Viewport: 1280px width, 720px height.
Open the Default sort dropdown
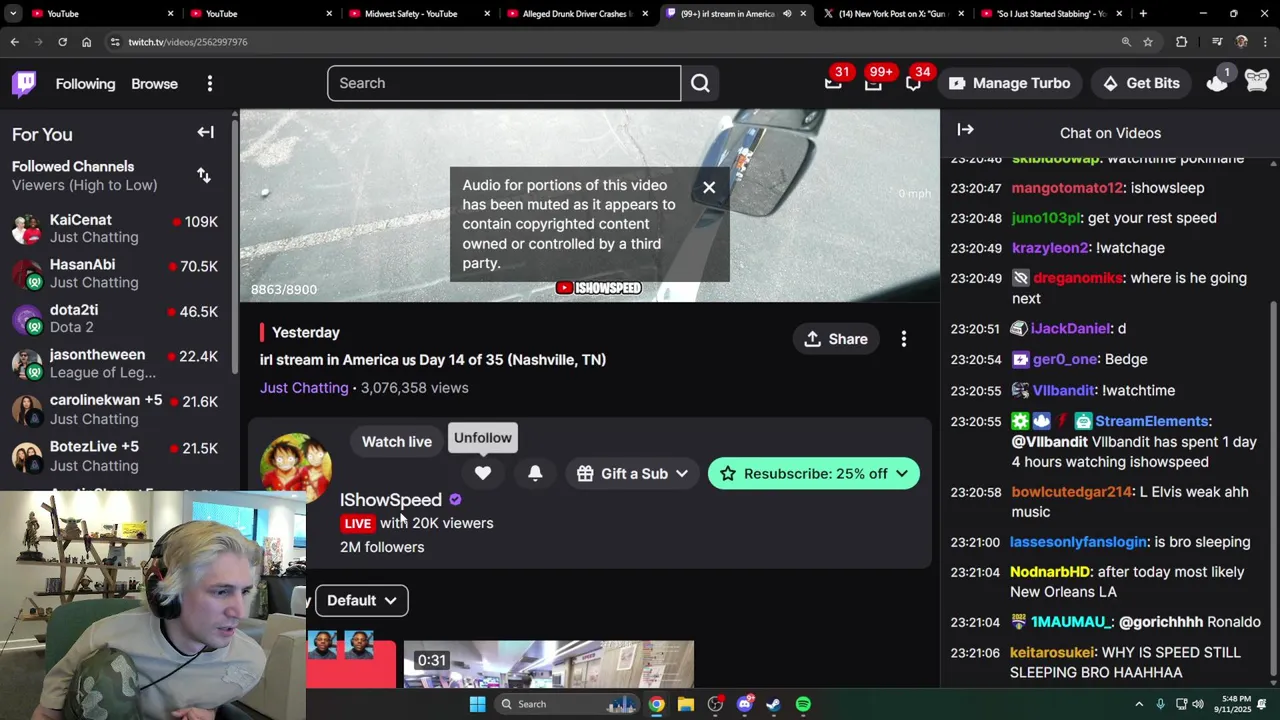point(361,600)
